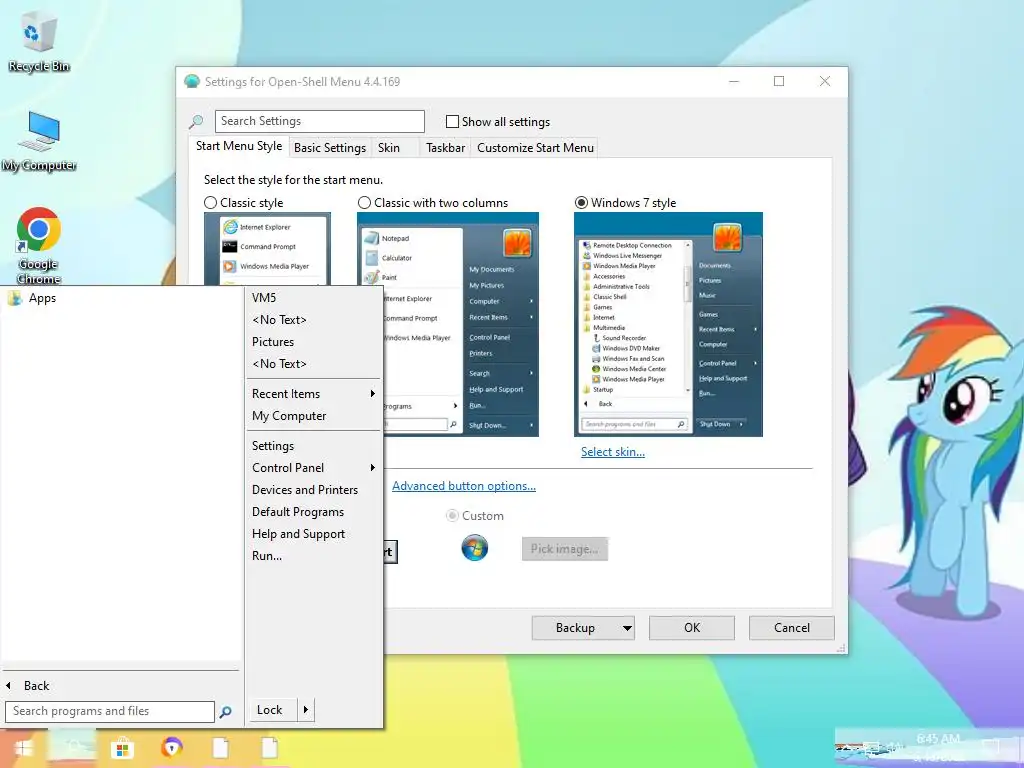Click the OK button
The height and width of the screenshot is (768, 1024).
(692, 628)
